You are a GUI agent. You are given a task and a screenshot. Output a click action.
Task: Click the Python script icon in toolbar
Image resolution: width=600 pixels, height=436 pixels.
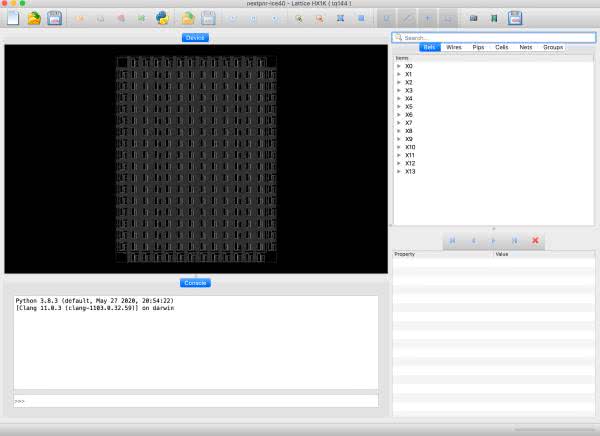(161, 18)
